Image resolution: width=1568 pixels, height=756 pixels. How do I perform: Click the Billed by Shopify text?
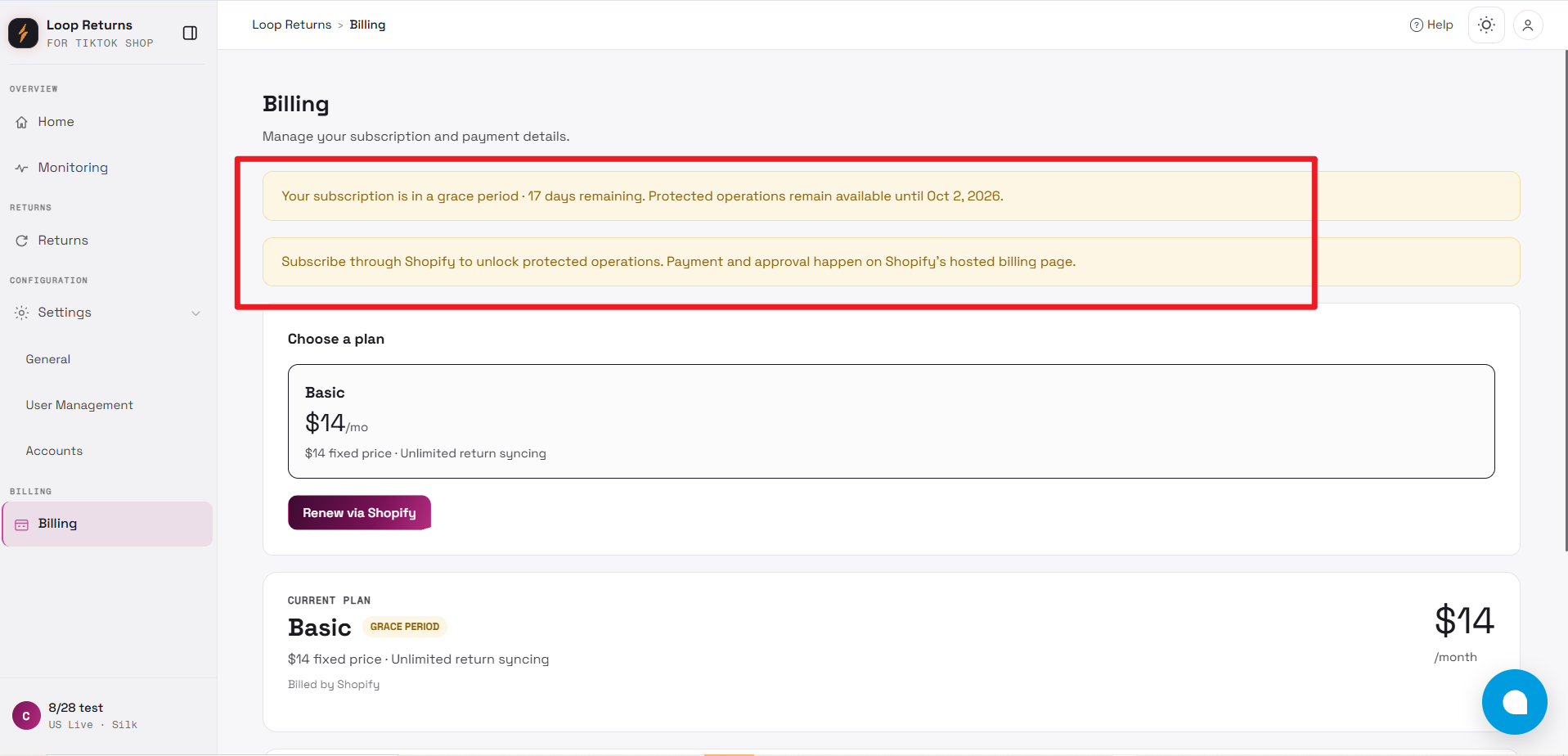[334, 685]
